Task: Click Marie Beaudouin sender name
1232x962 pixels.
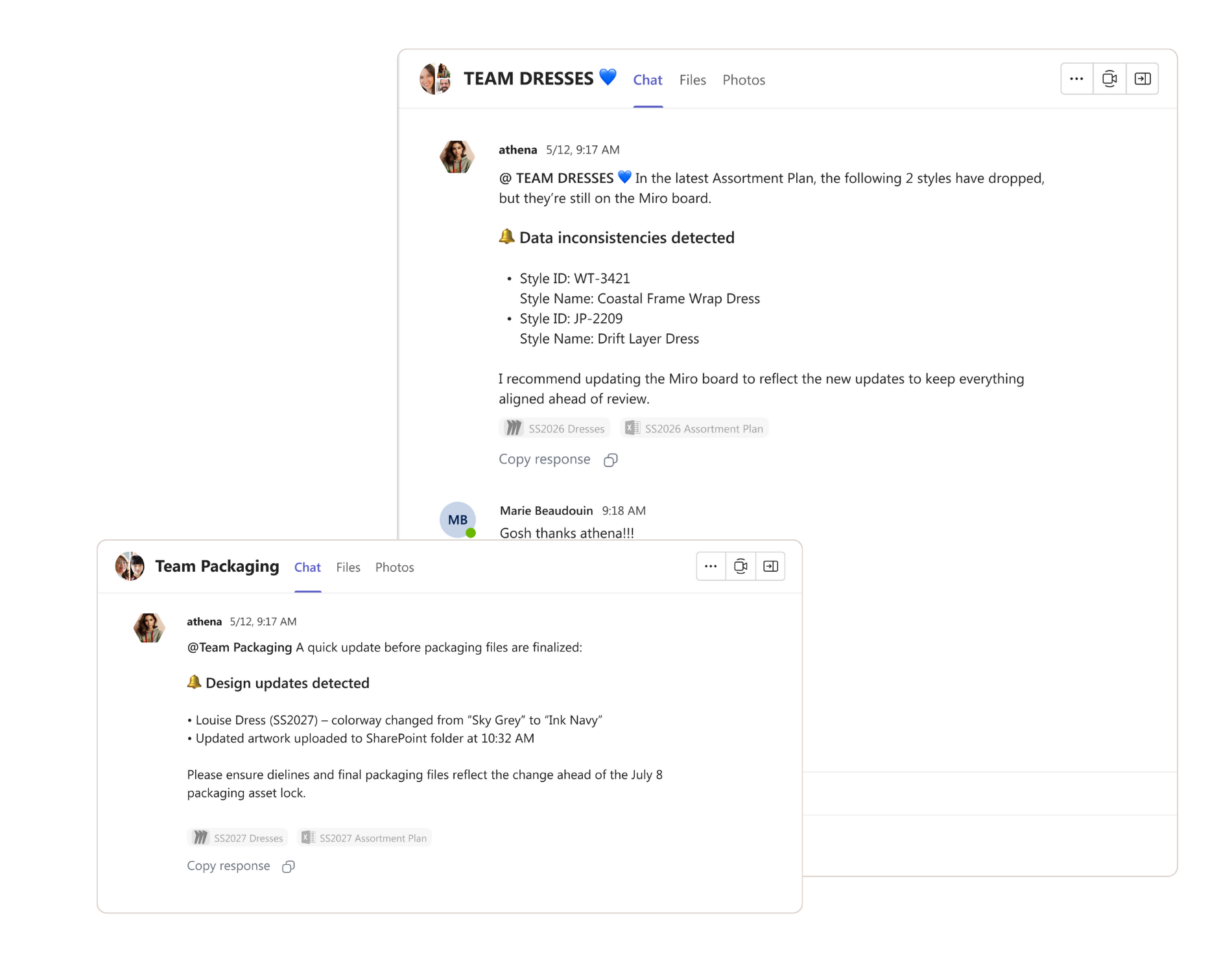Action: tap(546, 511)
